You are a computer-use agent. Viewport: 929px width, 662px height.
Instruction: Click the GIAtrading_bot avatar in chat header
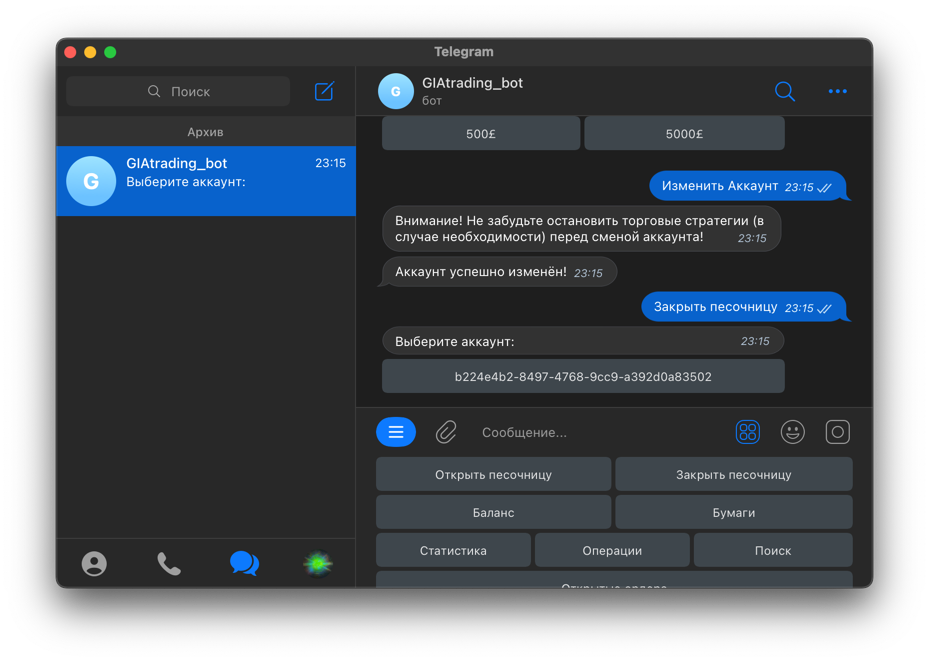tap(396, 91)
